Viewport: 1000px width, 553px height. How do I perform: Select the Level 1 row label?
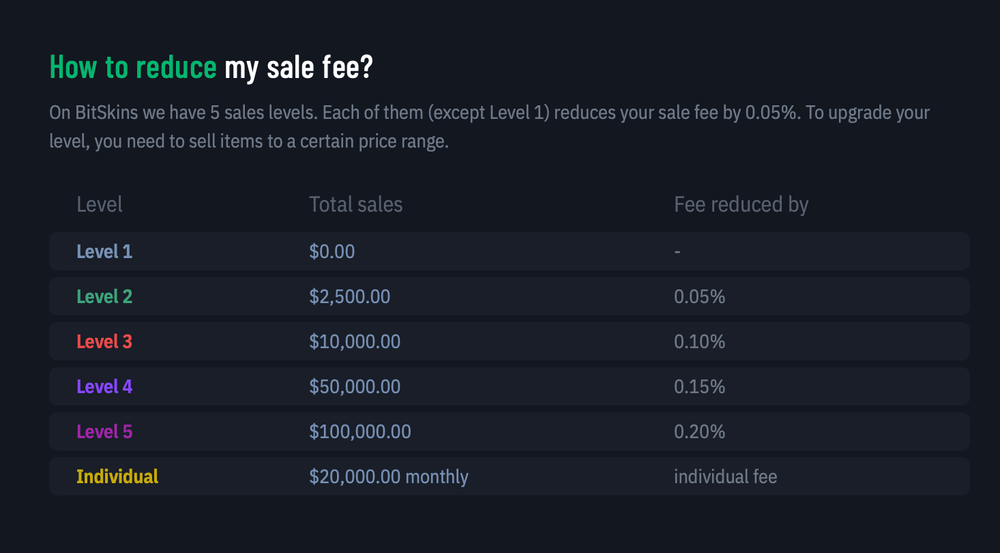tap(104, 252)
